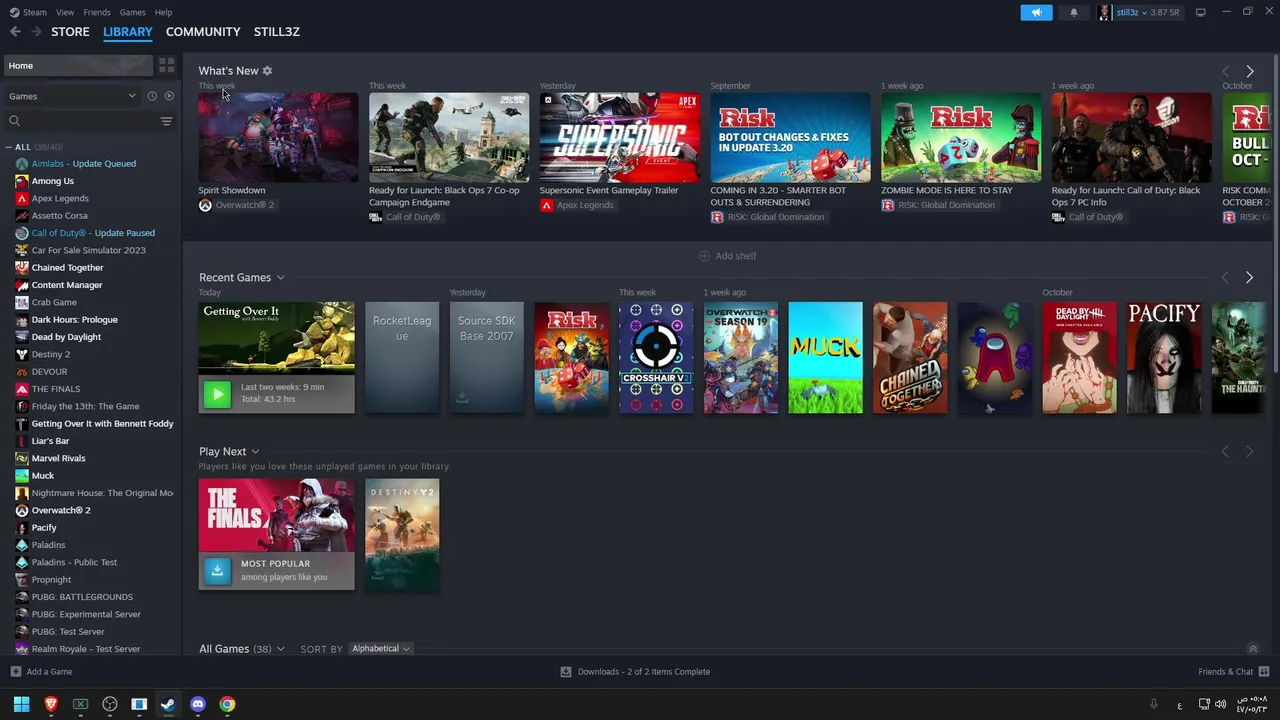
Task: Open Spirit Showdown news thumbnail
Action: click(278, 137)
